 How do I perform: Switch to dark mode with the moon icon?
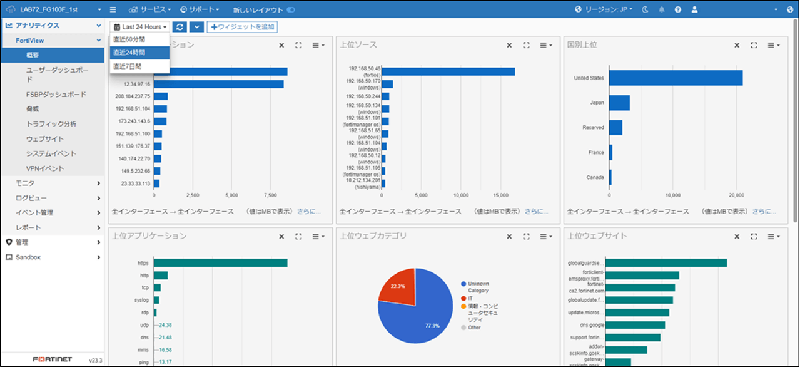[x=645, y=9]
